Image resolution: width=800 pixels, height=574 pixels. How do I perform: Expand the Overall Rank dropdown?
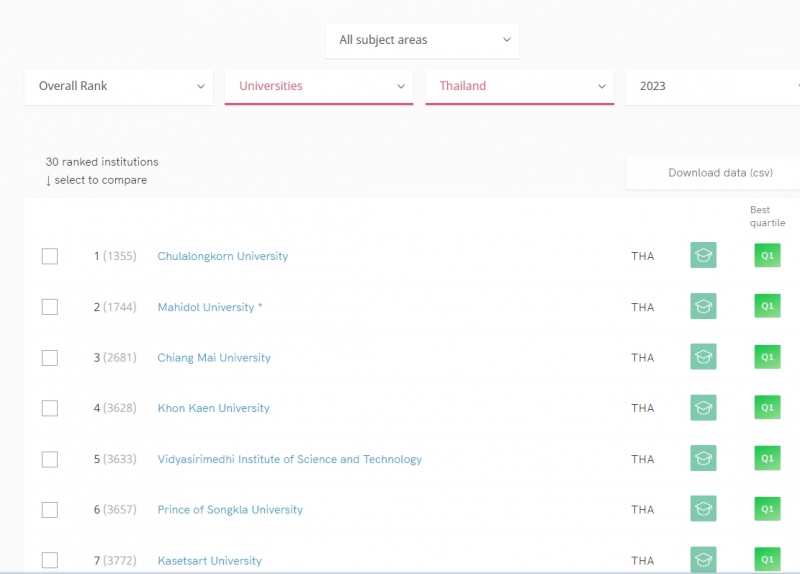[118, 86]
